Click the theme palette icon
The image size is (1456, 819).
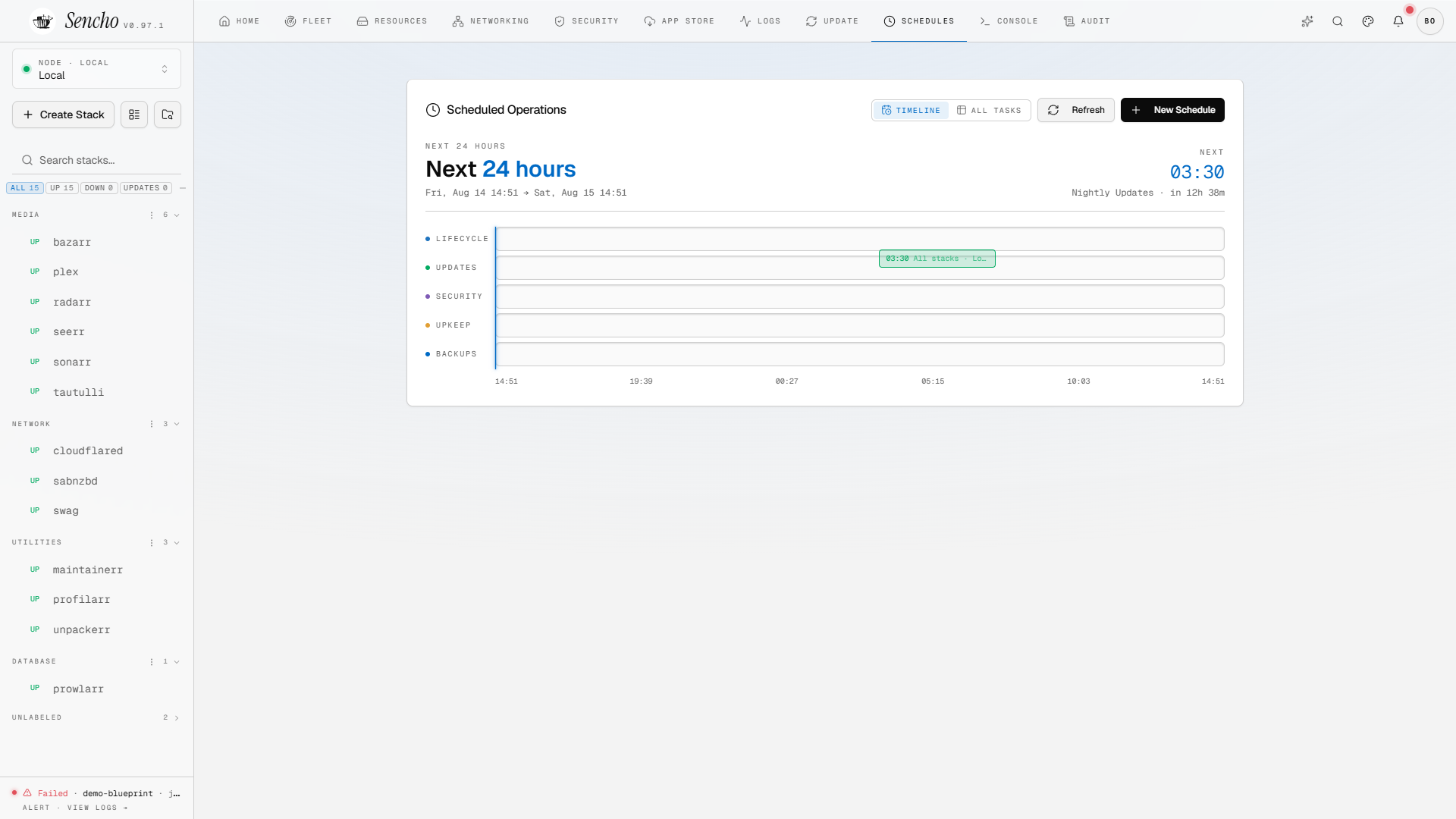pyautogui.click(x=1367, y=21)
